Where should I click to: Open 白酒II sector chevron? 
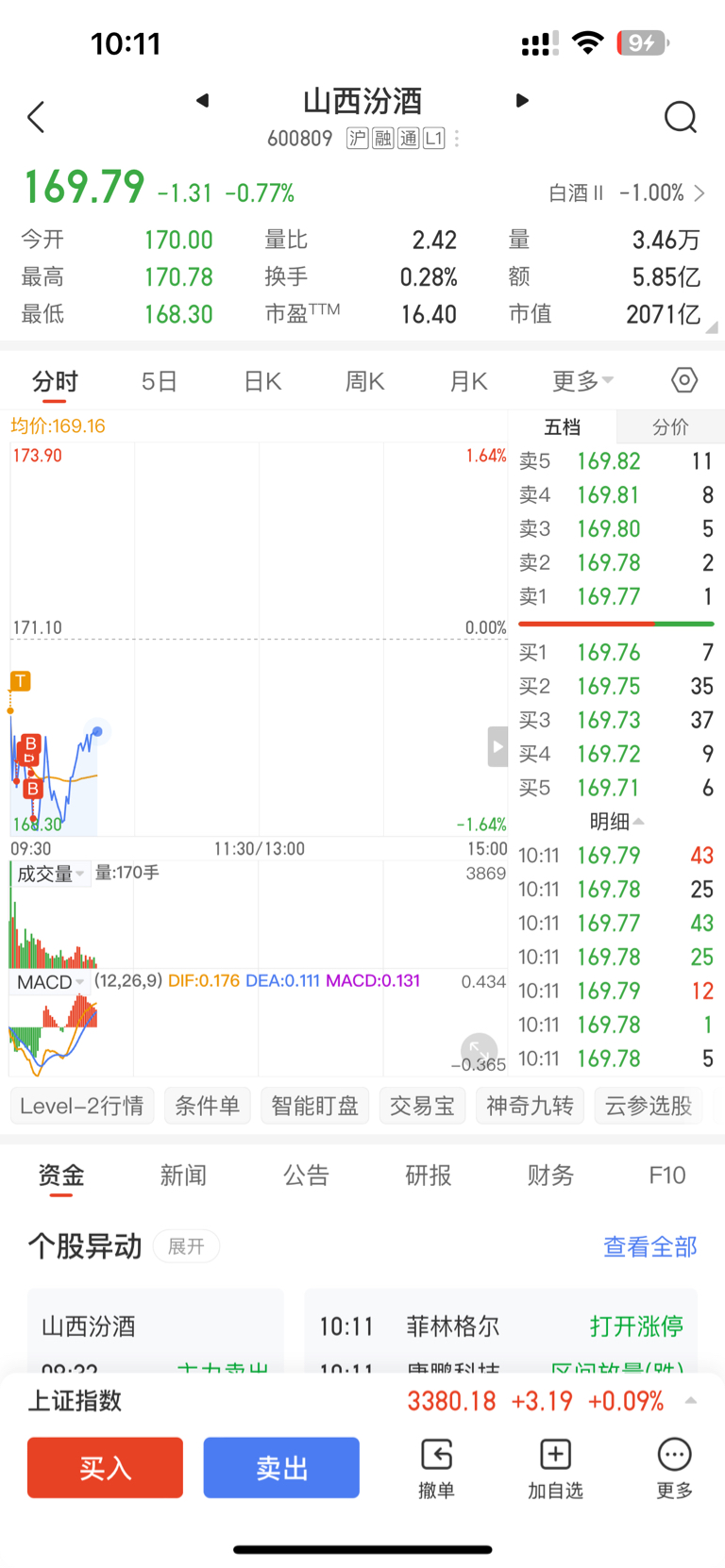pos(700,193)
